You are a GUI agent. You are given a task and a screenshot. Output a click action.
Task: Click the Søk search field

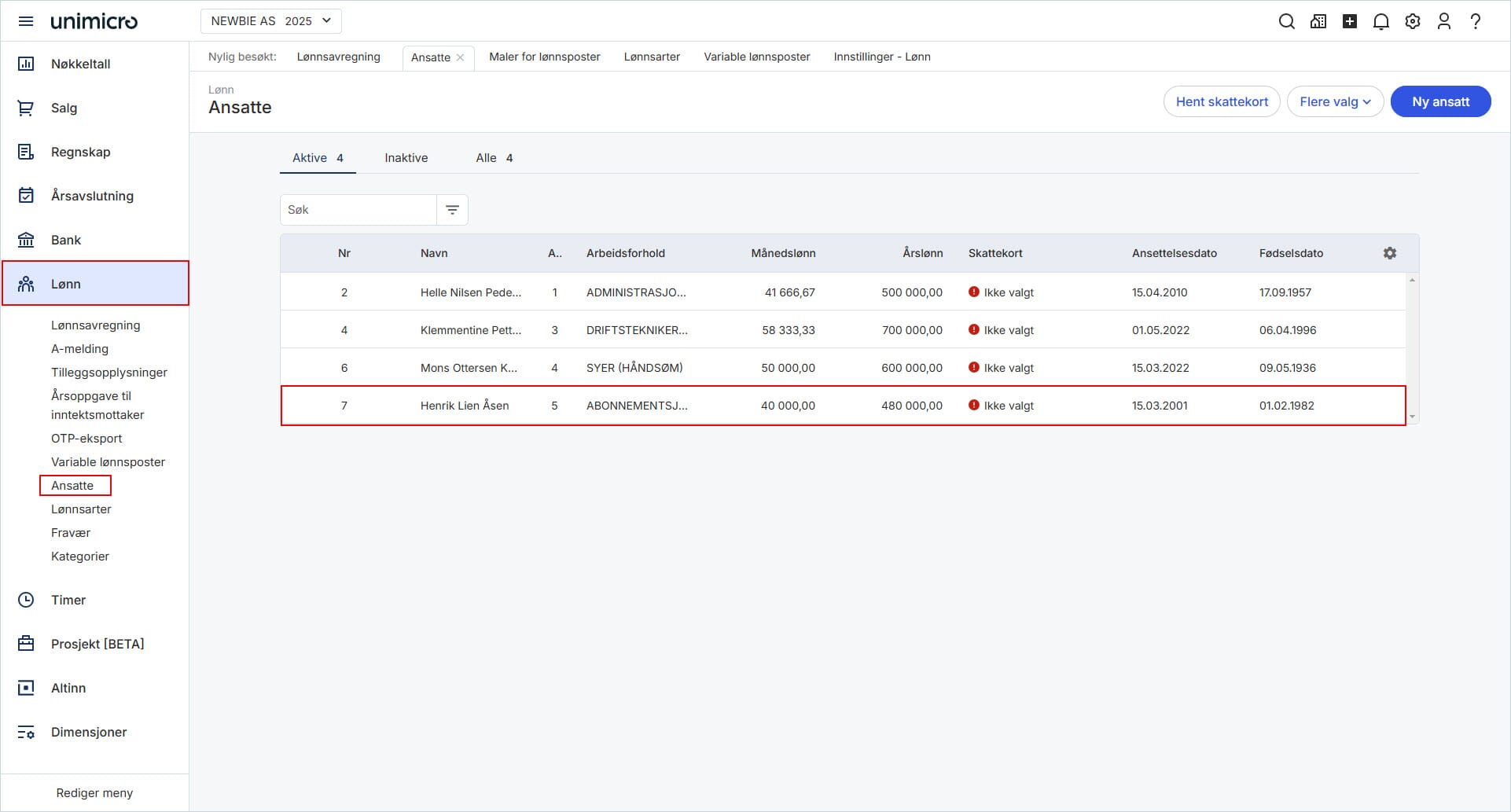coord(358,210)
